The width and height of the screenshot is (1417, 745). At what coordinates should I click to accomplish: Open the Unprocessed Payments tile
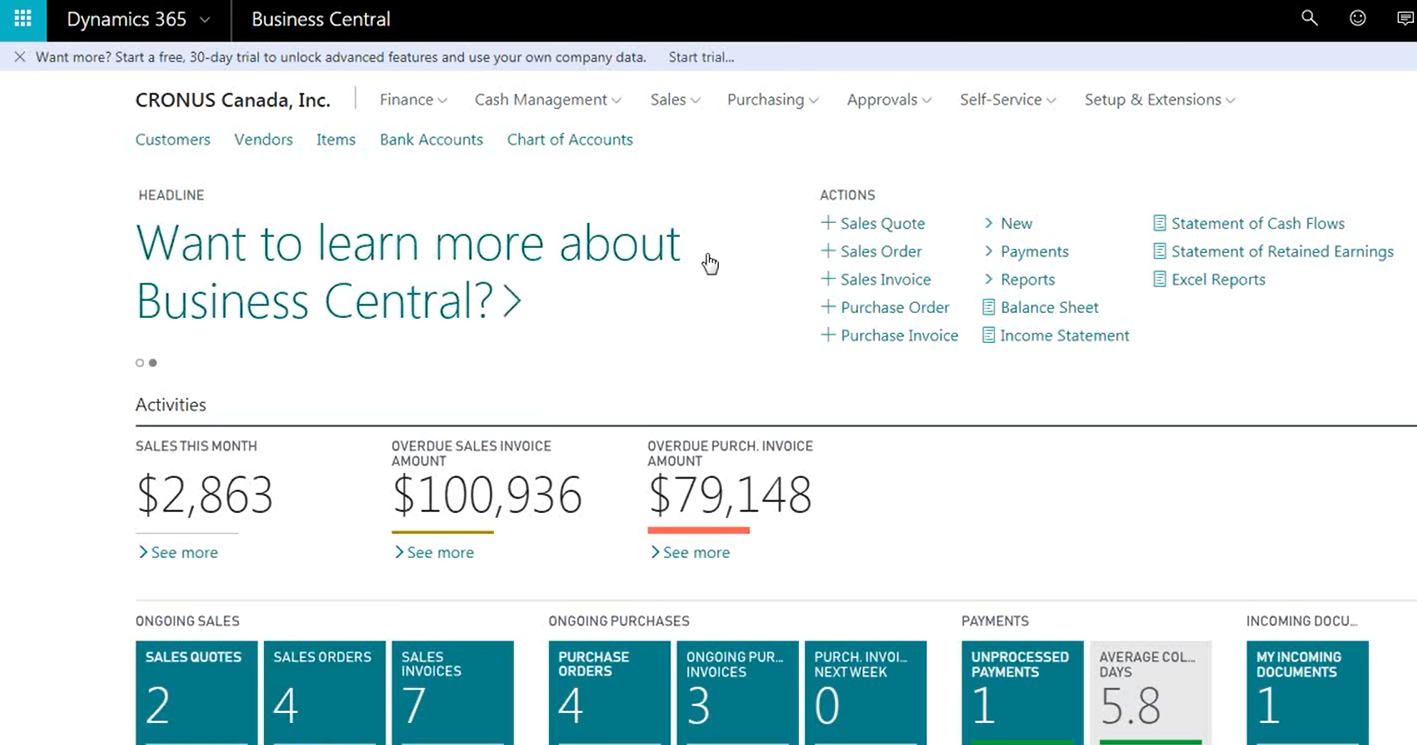pos(1022,693)
